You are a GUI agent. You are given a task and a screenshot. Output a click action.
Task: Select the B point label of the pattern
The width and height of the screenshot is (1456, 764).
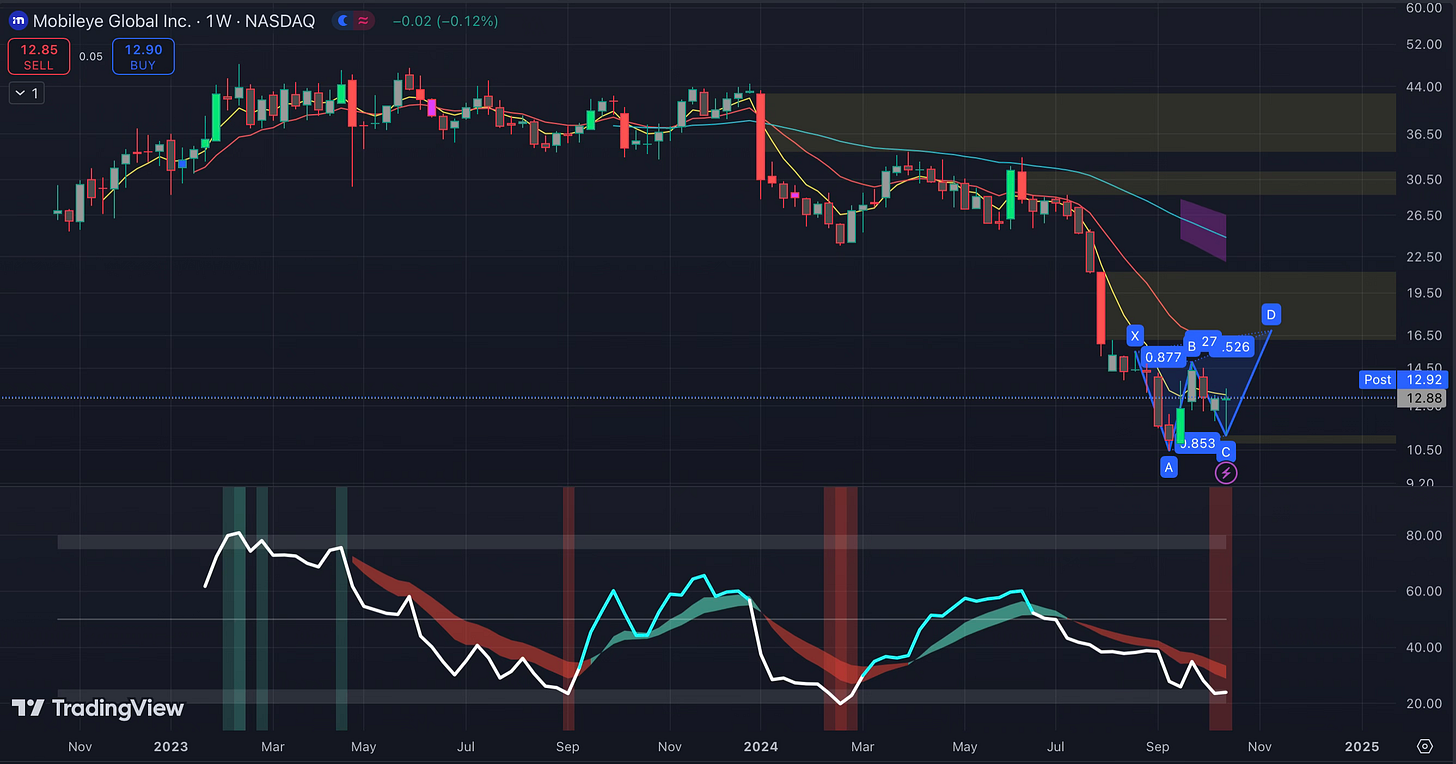click(1191, 347)
